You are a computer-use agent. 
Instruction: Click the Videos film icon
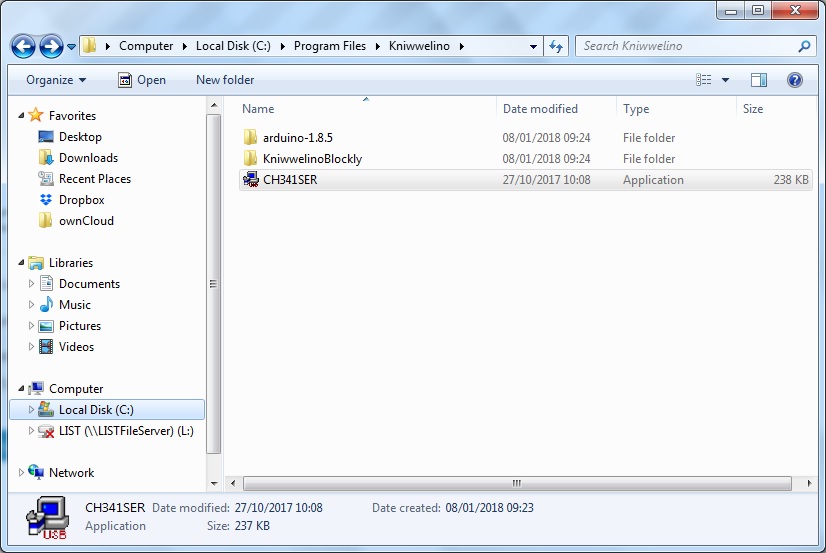pyautogui.click(x=46, y=347)
